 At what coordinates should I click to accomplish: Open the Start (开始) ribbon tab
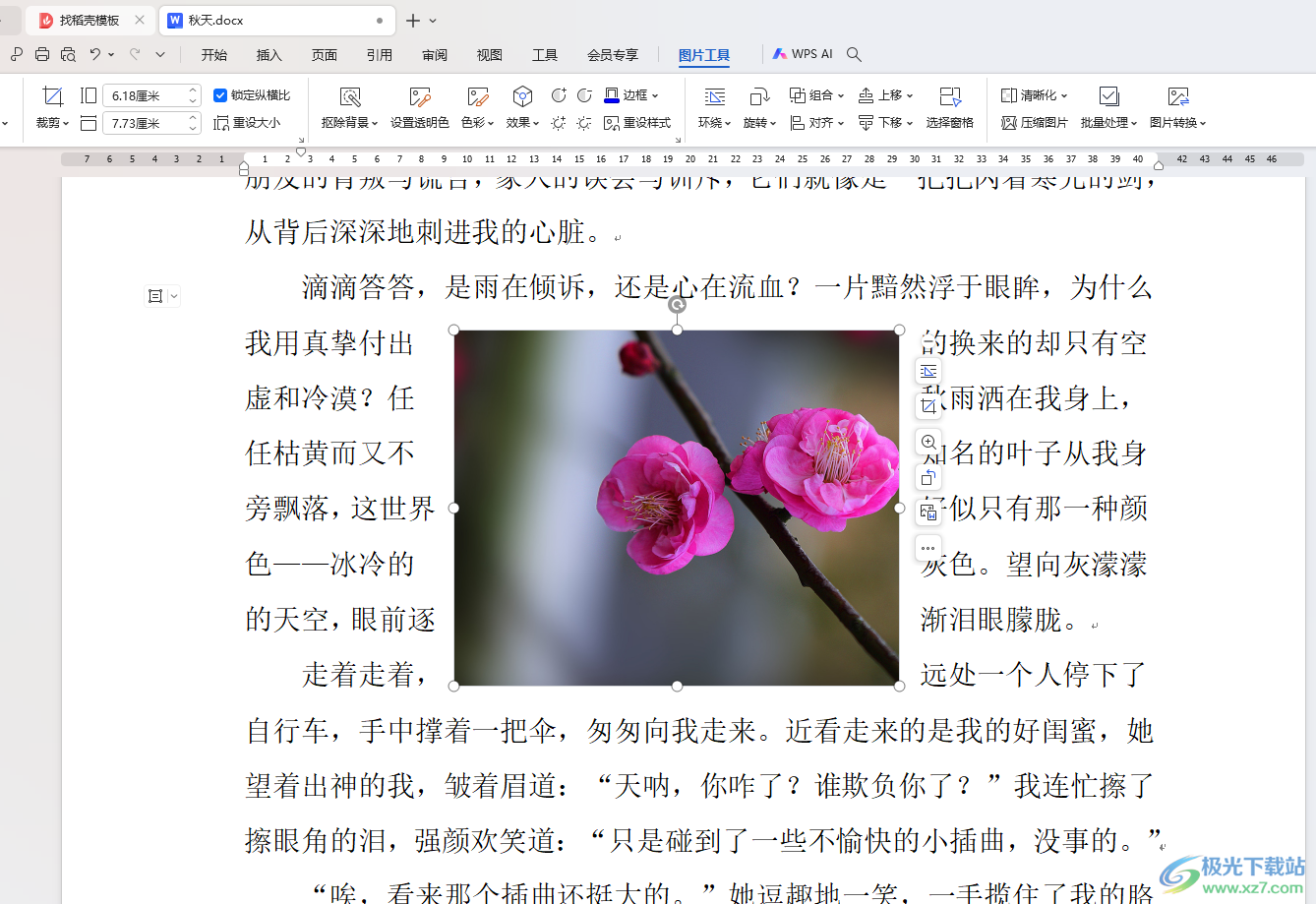(213, 55)
